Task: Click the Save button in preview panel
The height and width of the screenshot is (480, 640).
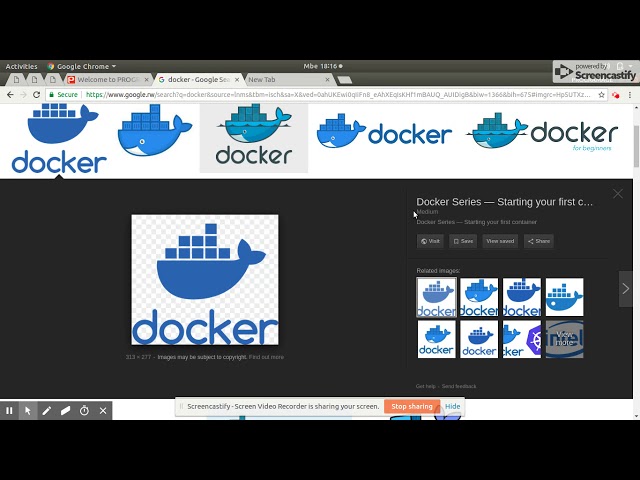Action: 463,241
